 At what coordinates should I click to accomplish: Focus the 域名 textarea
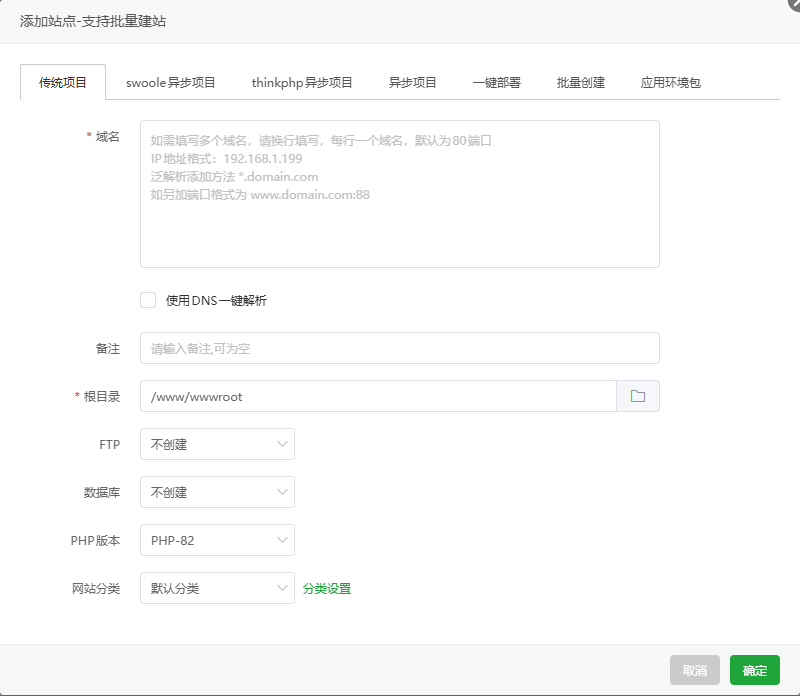point(400,194)
